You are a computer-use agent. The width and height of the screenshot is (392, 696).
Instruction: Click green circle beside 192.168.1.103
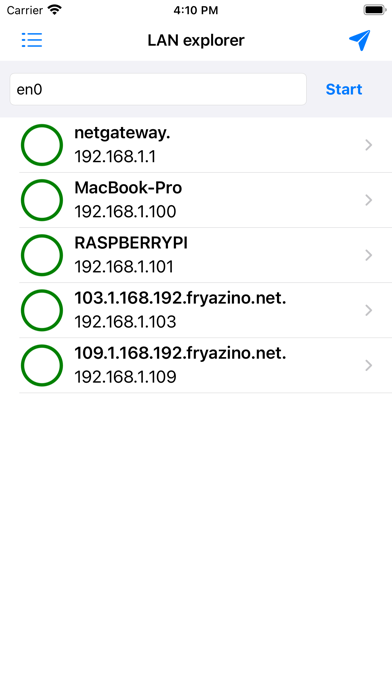click(42, 310)
